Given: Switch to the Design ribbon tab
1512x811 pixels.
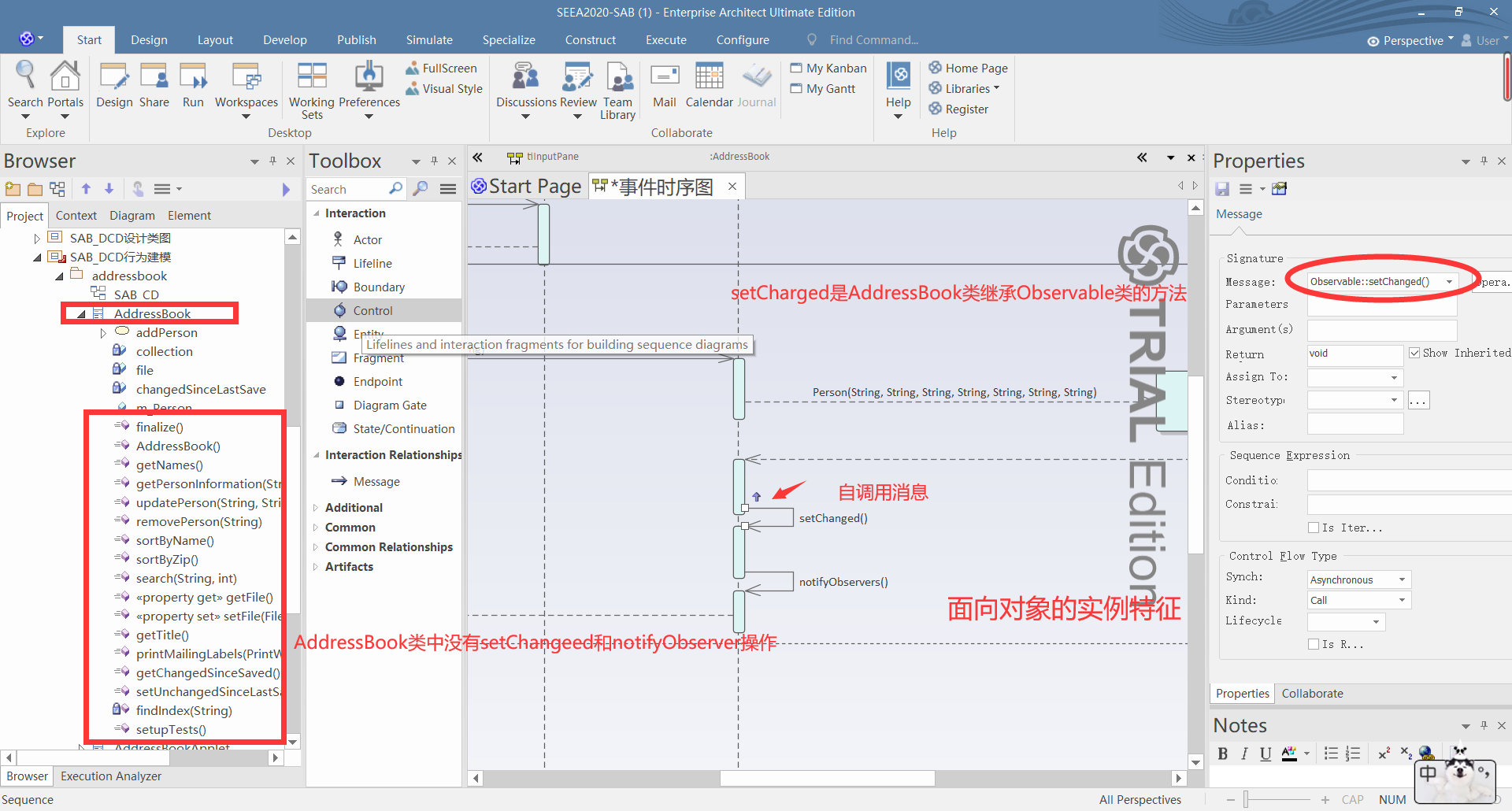Looking at the screenshot, I should 149,40.
